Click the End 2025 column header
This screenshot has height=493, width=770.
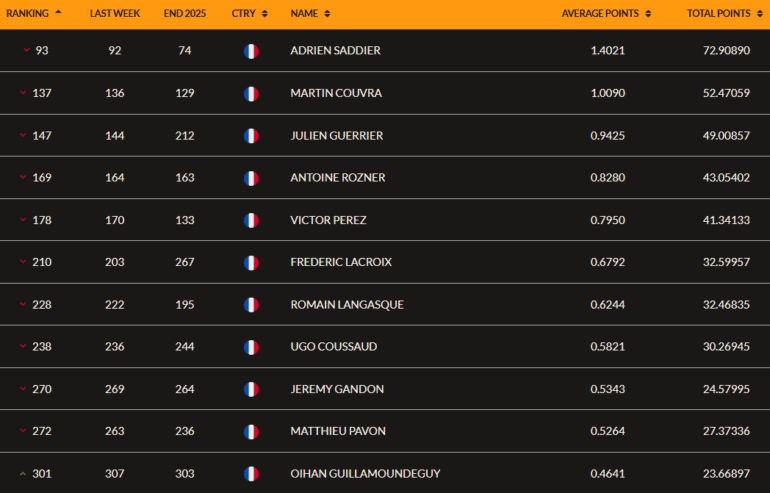pos(185,14)
